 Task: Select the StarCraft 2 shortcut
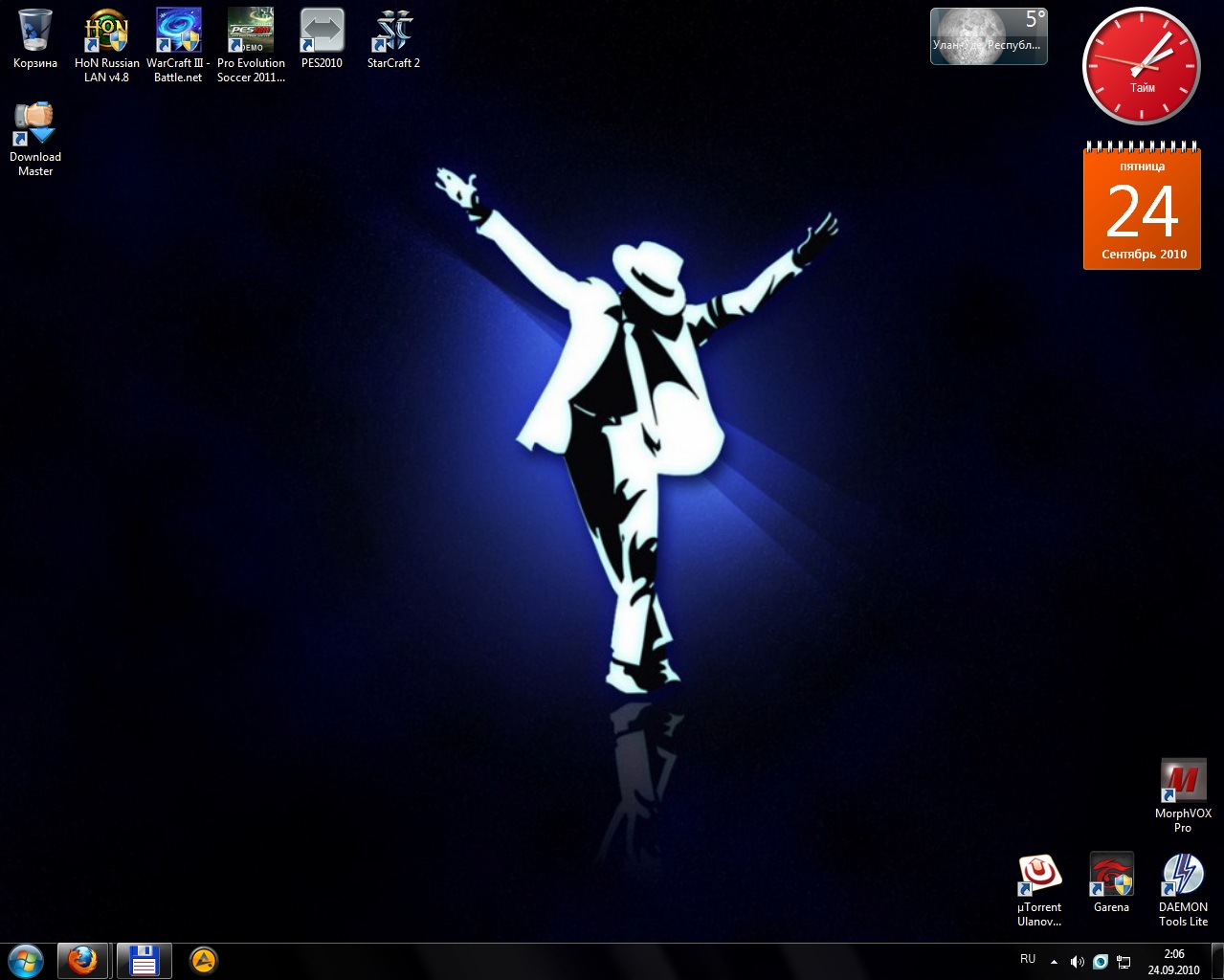point(393,32)
